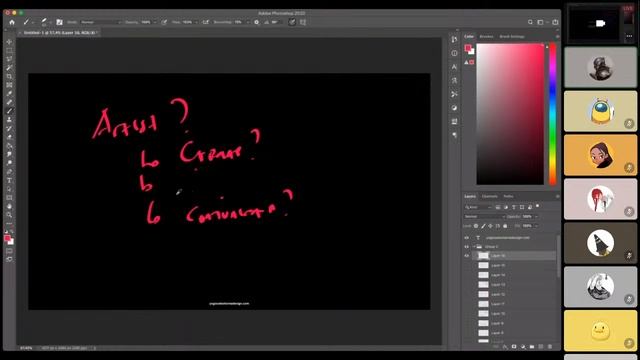Select the Rectangular Marquee tool

(x=9, y=50)
